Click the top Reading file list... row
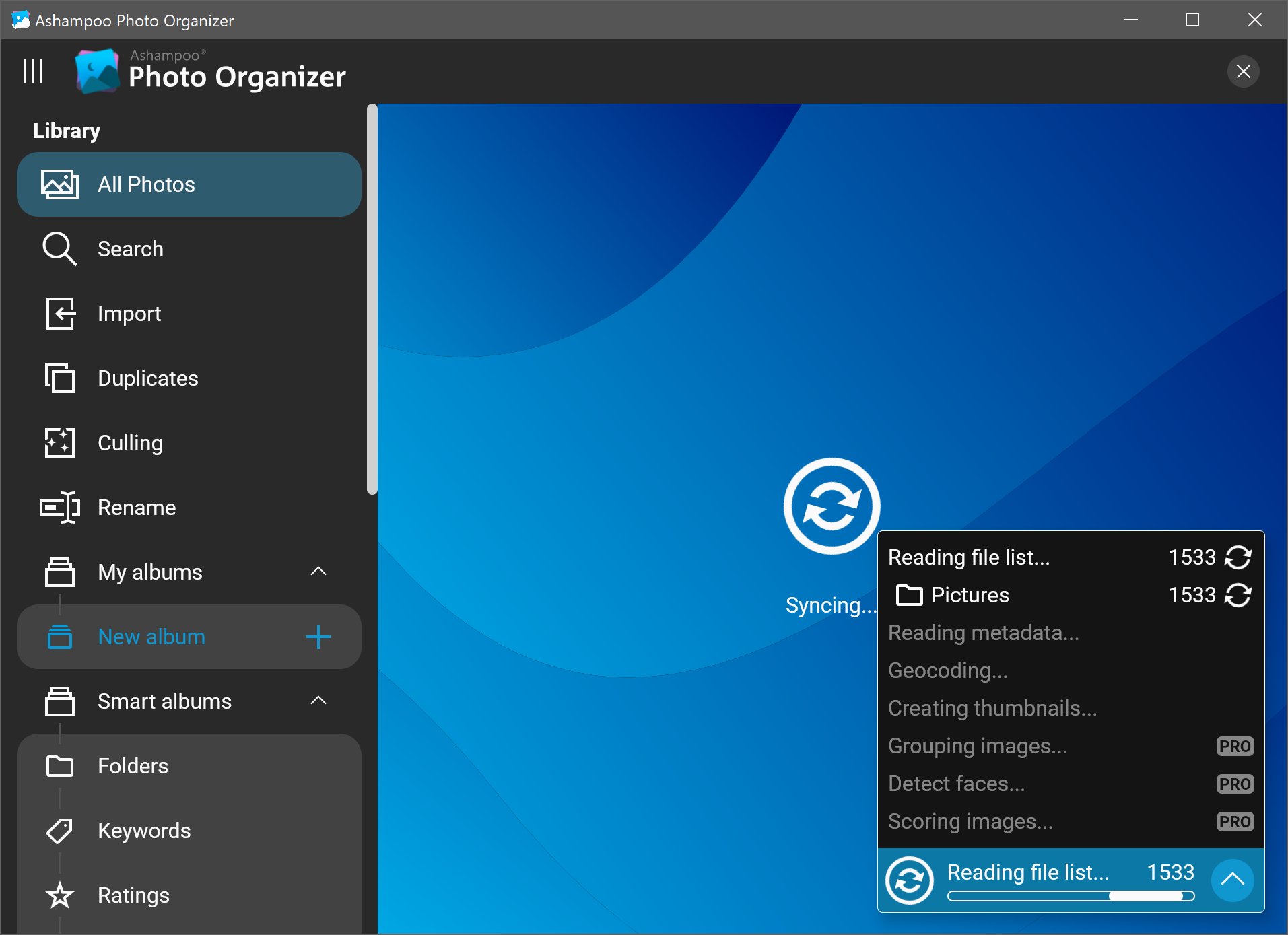The image size is (1288, 935). pos(1071,557)
